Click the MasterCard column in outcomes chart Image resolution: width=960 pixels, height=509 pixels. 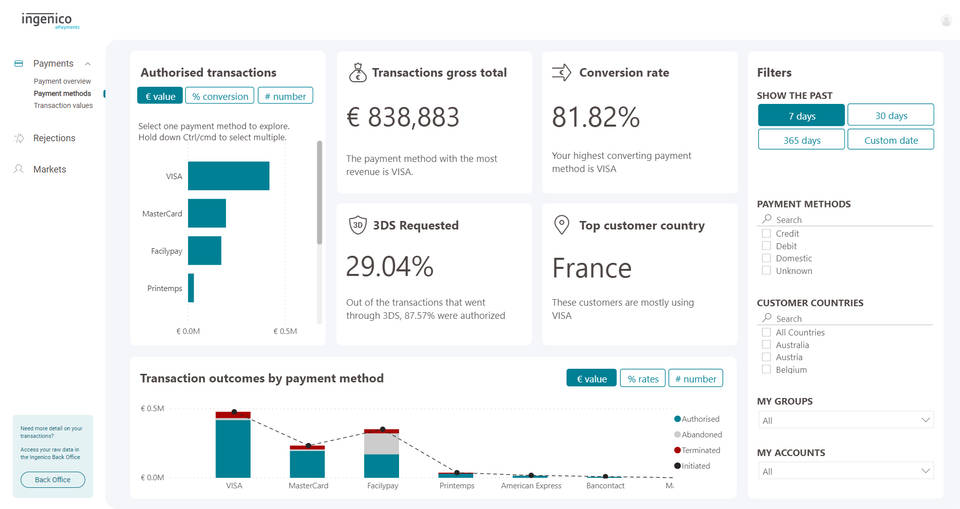(x=307, y=462)
